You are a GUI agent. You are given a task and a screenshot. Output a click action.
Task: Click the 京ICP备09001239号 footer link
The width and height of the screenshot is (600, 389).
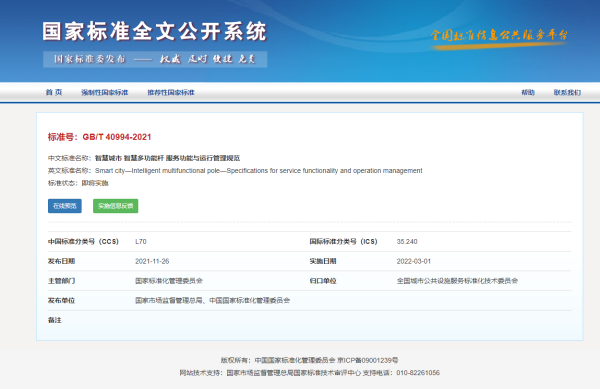click(x=367, y=360)
